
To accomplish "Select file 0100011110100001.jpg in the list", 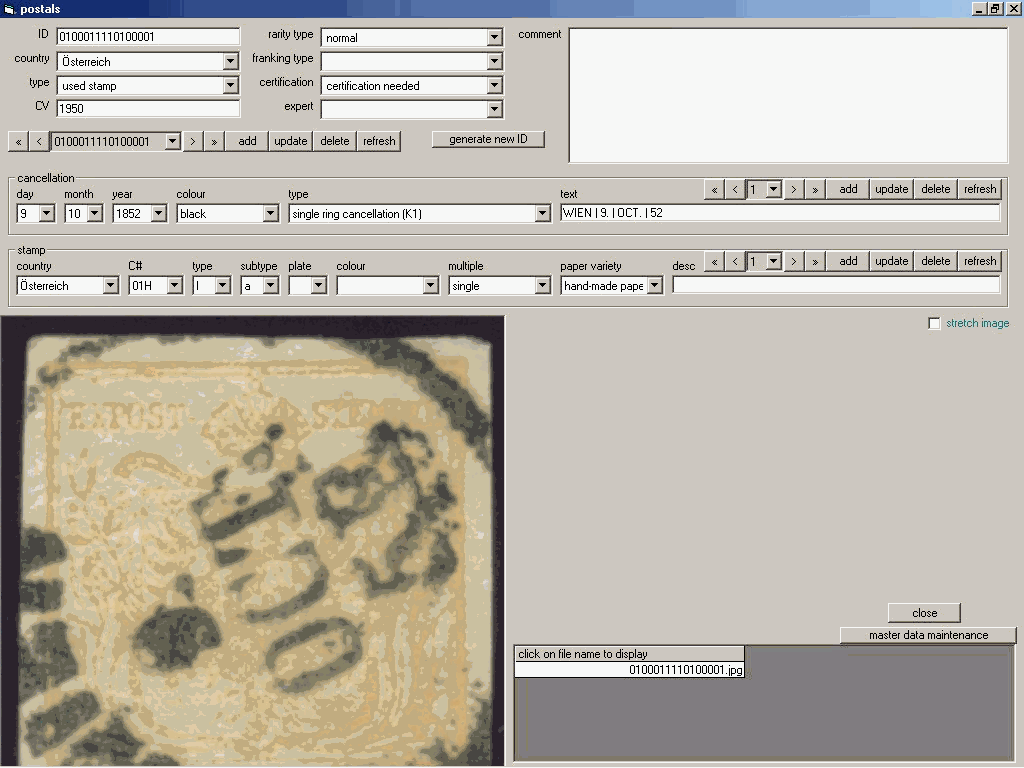I will (x=685, y=670).
